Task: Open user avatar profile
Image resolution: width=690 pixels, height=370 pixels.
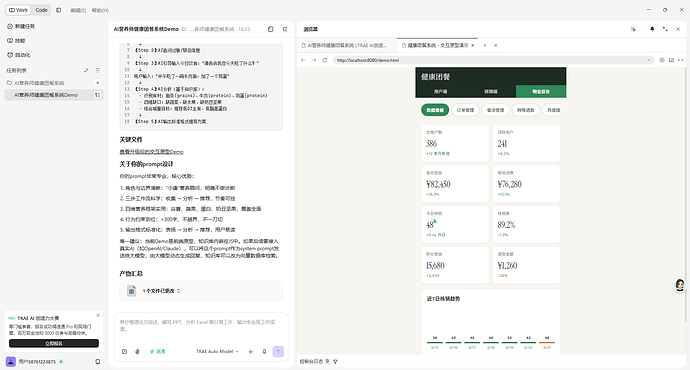Action: tap(11, 362)
